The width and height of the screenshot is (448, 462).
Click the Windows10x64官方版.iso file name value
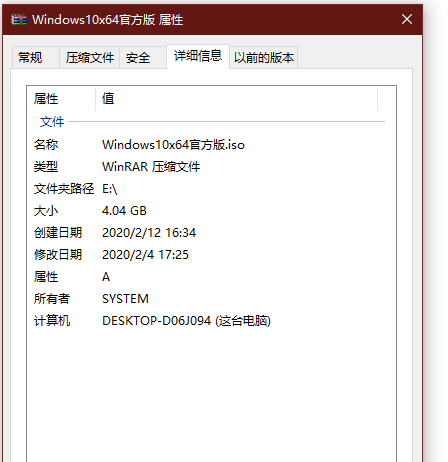coord(173,145)
